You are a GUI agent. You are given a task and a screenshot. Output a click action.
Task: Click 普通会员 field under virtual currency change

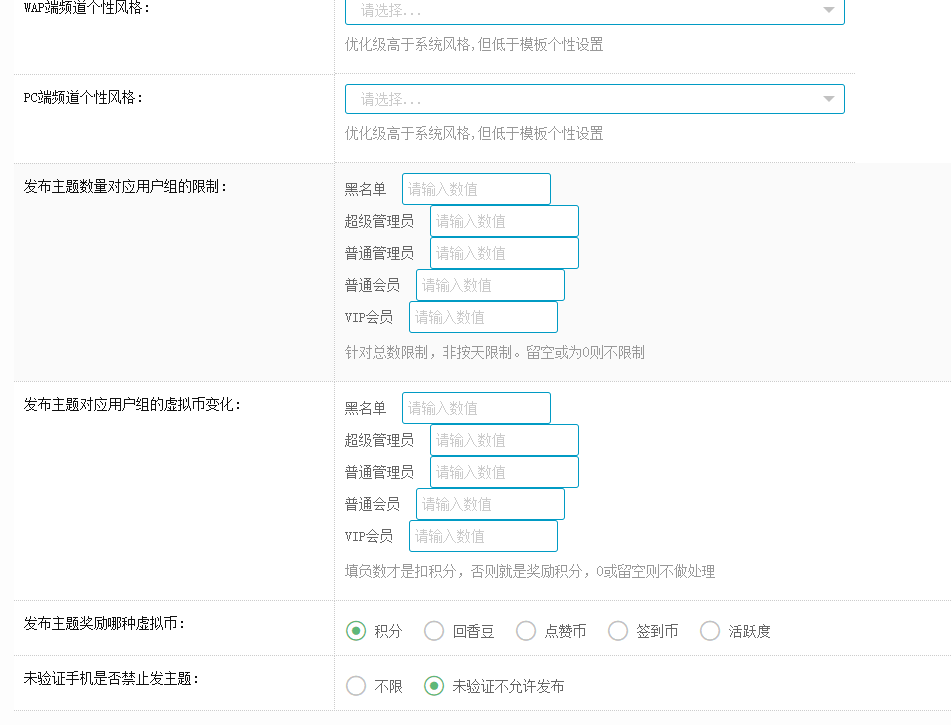[490, 504]
